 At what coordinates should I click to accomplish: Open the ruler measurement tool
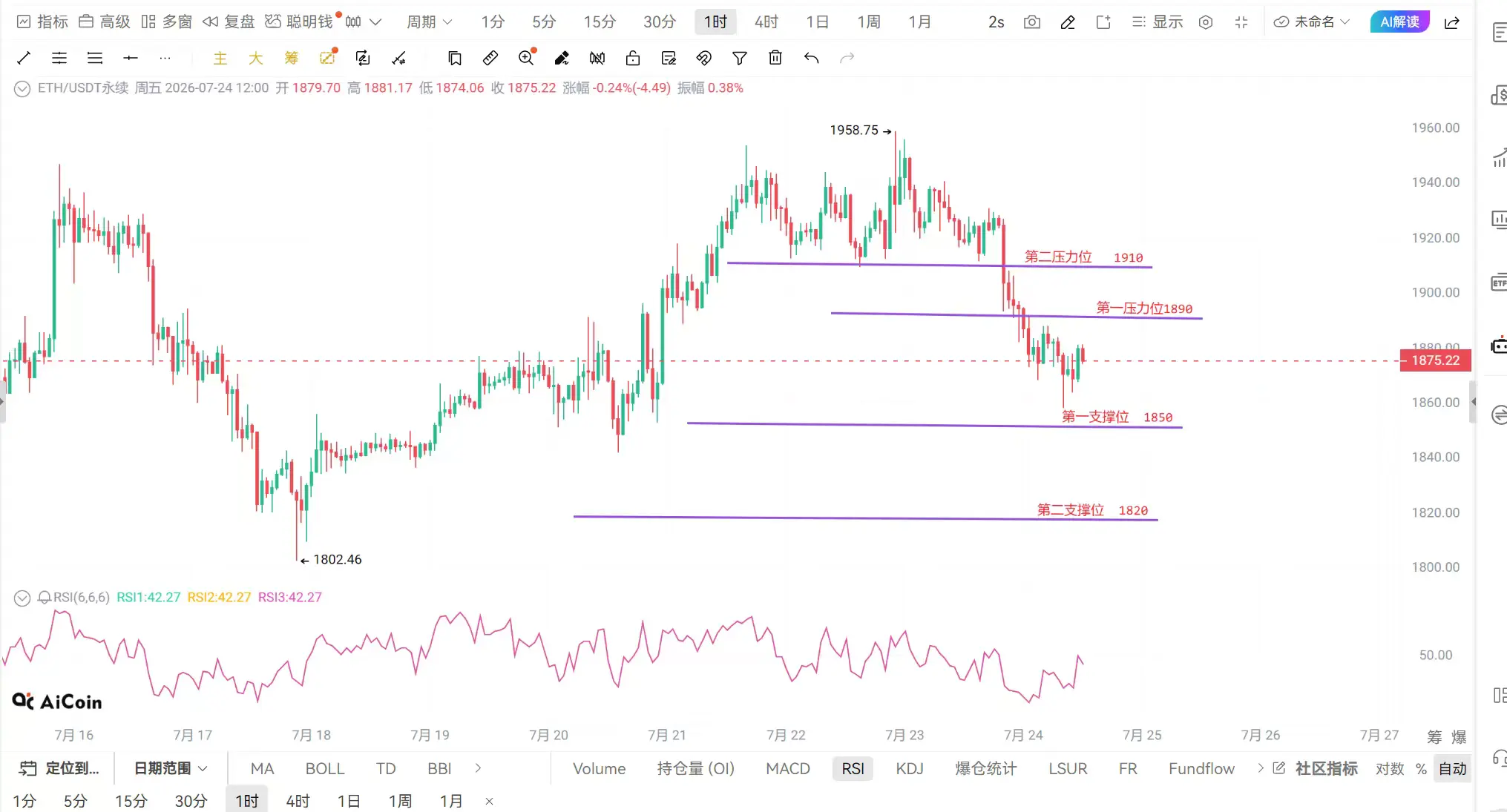(x=490, y=58)
